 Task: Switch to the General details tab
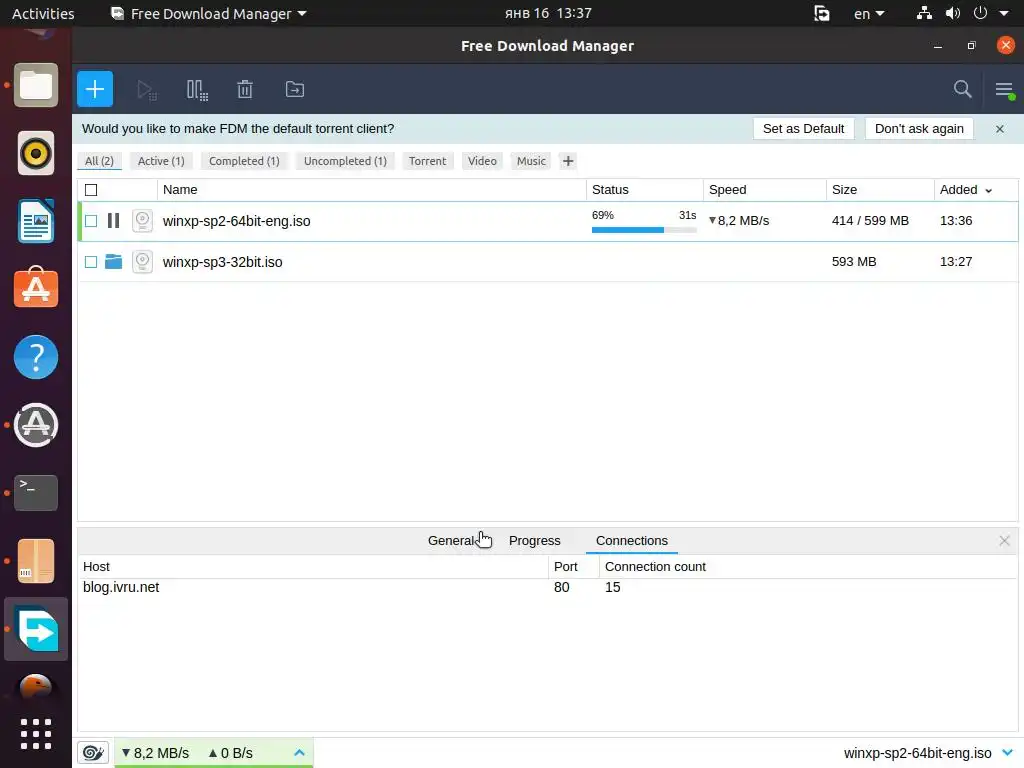click(451, 541)
